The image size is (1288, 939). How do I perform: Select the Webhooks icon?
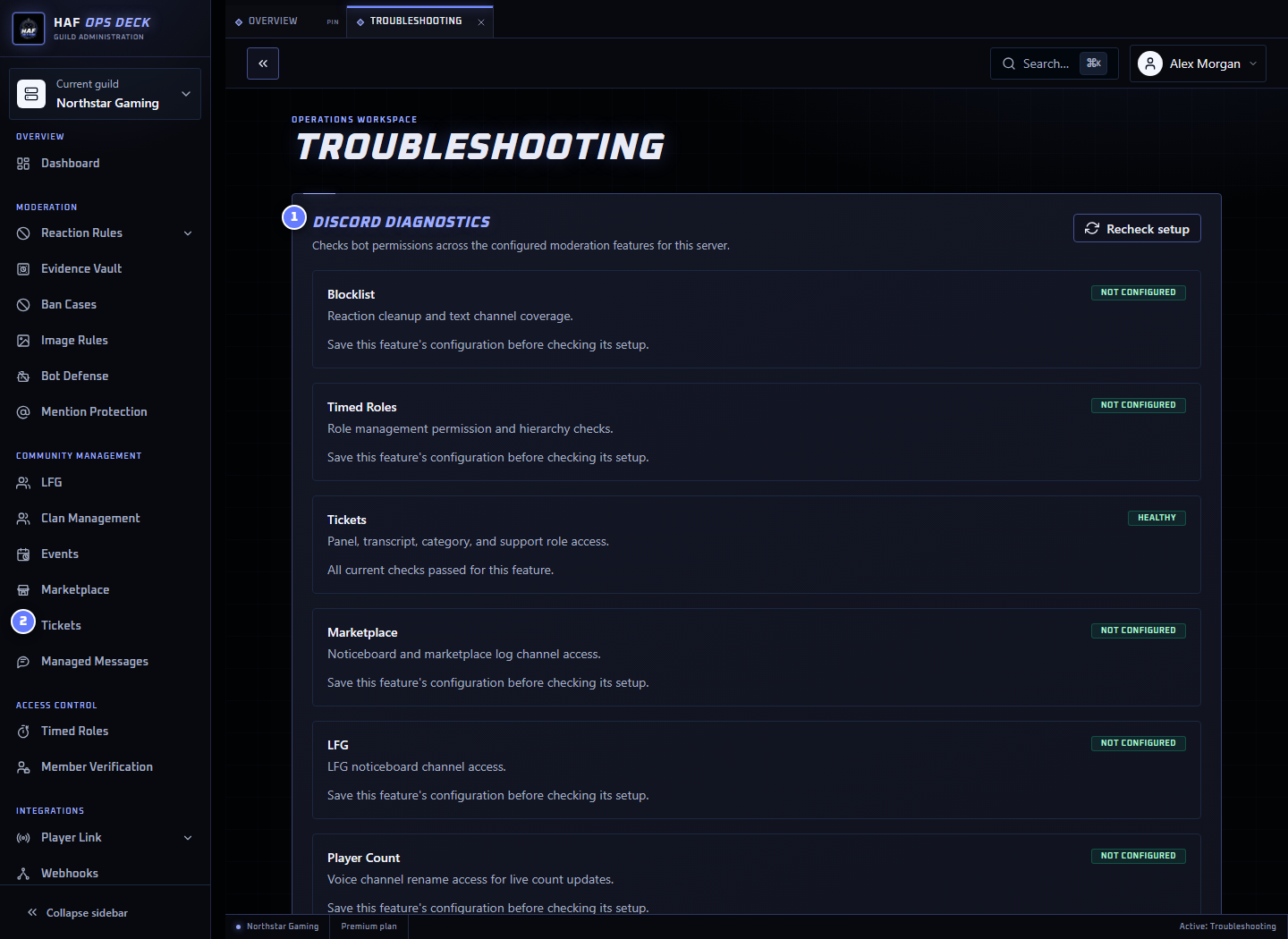click(x=23, y=874)
